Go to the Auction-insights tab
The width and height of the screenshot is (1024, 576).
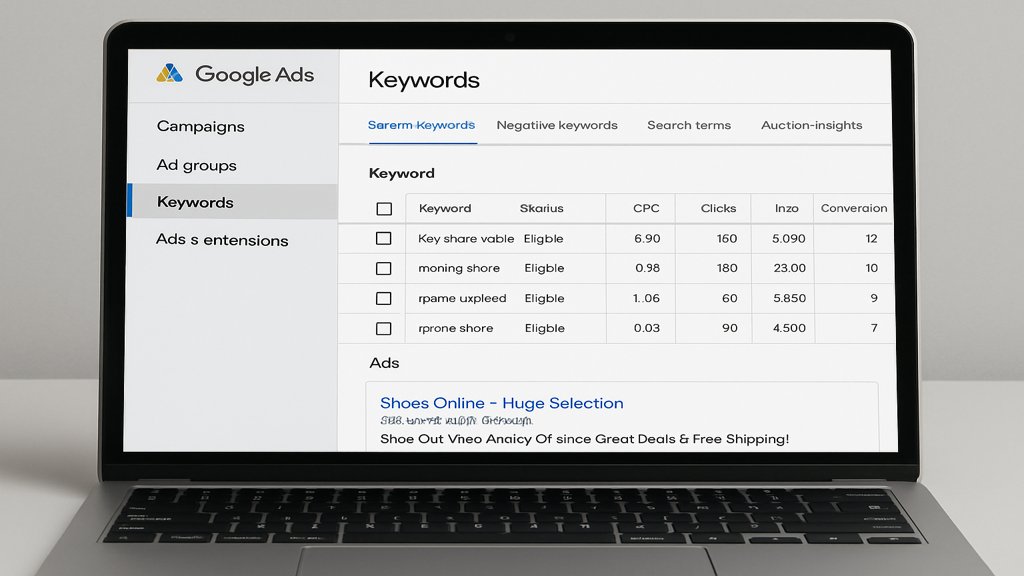point(811,126)
